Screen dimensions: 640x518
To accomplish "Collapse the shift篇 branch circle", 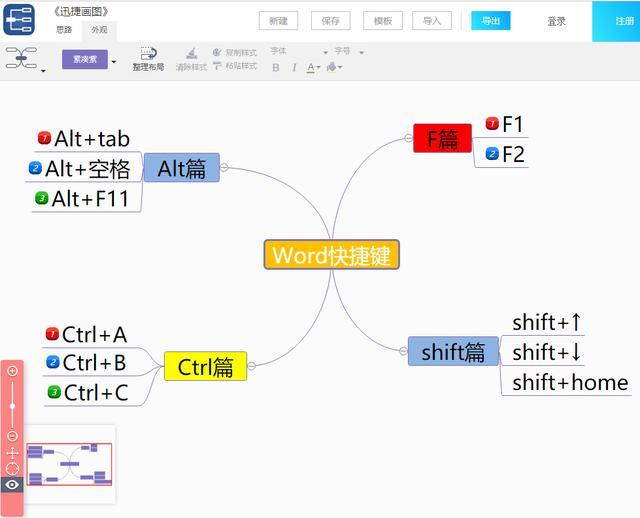I will tap(403, 351).
